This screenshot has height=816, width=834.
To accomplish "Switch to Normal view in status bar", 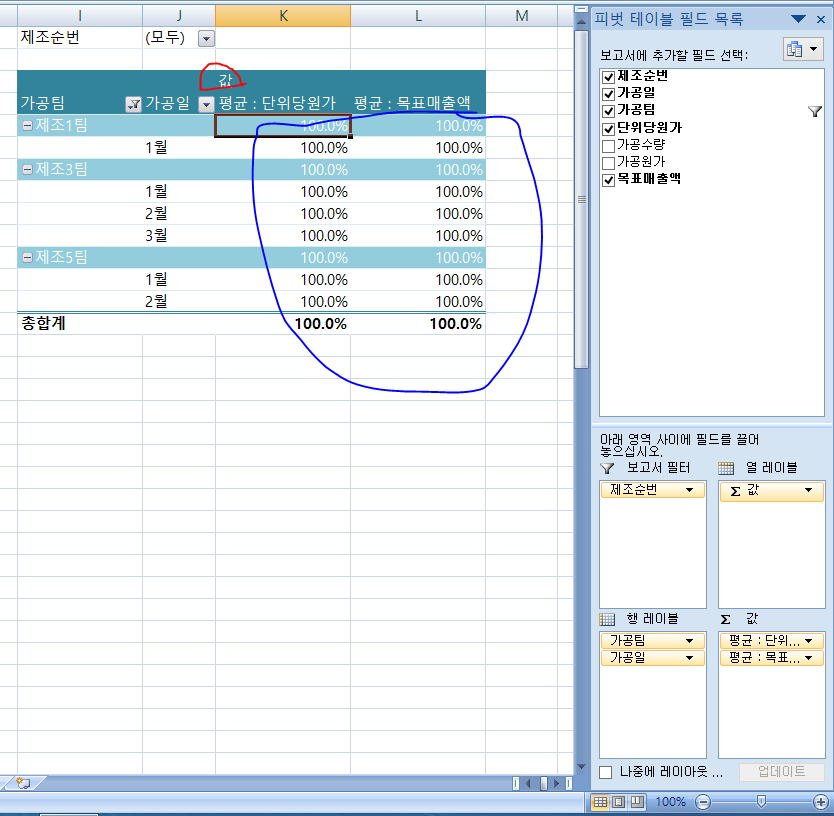I will [x=600, y=802].
